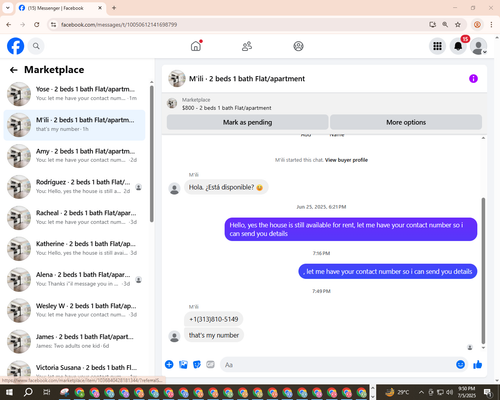
Task: Open weather widget showing 29°C
Action: pyautogui.click(x=397, y=392)
